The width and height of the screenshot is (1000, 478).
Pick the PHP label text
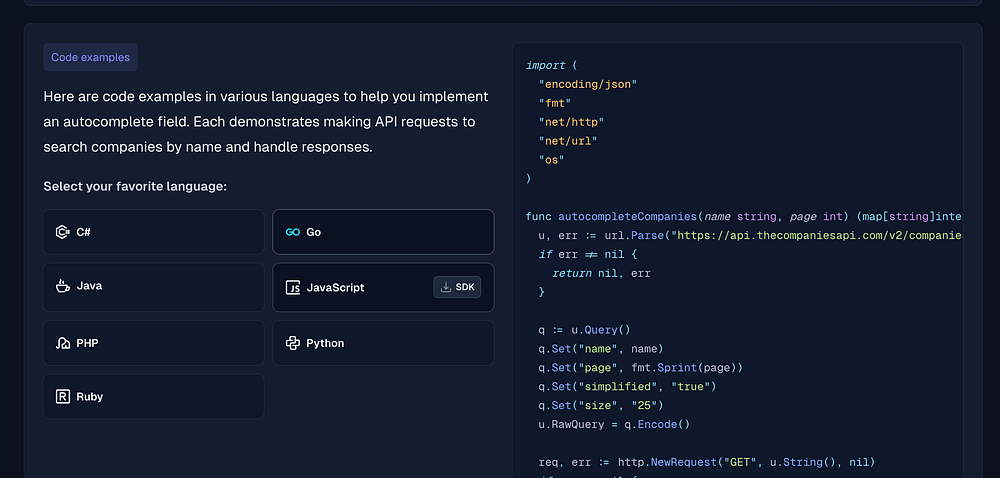87,343
